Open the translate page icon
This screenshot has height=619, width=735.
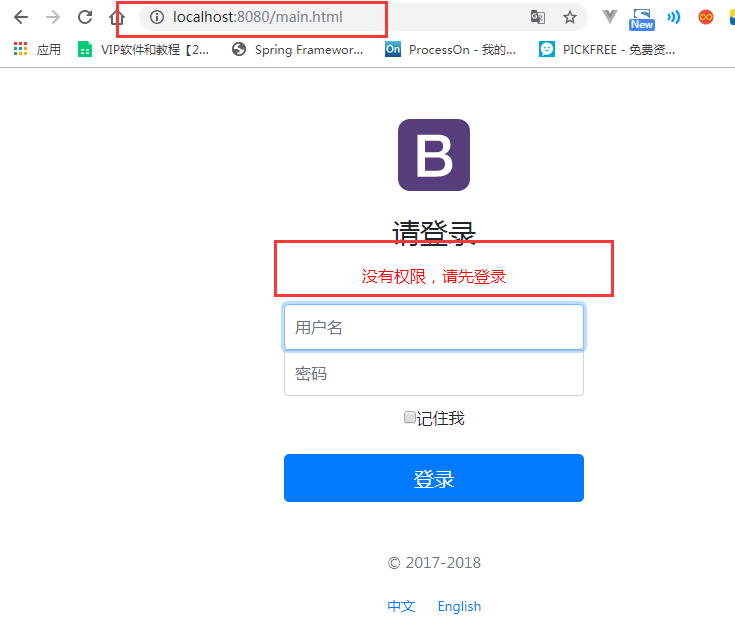click(538, 17)
